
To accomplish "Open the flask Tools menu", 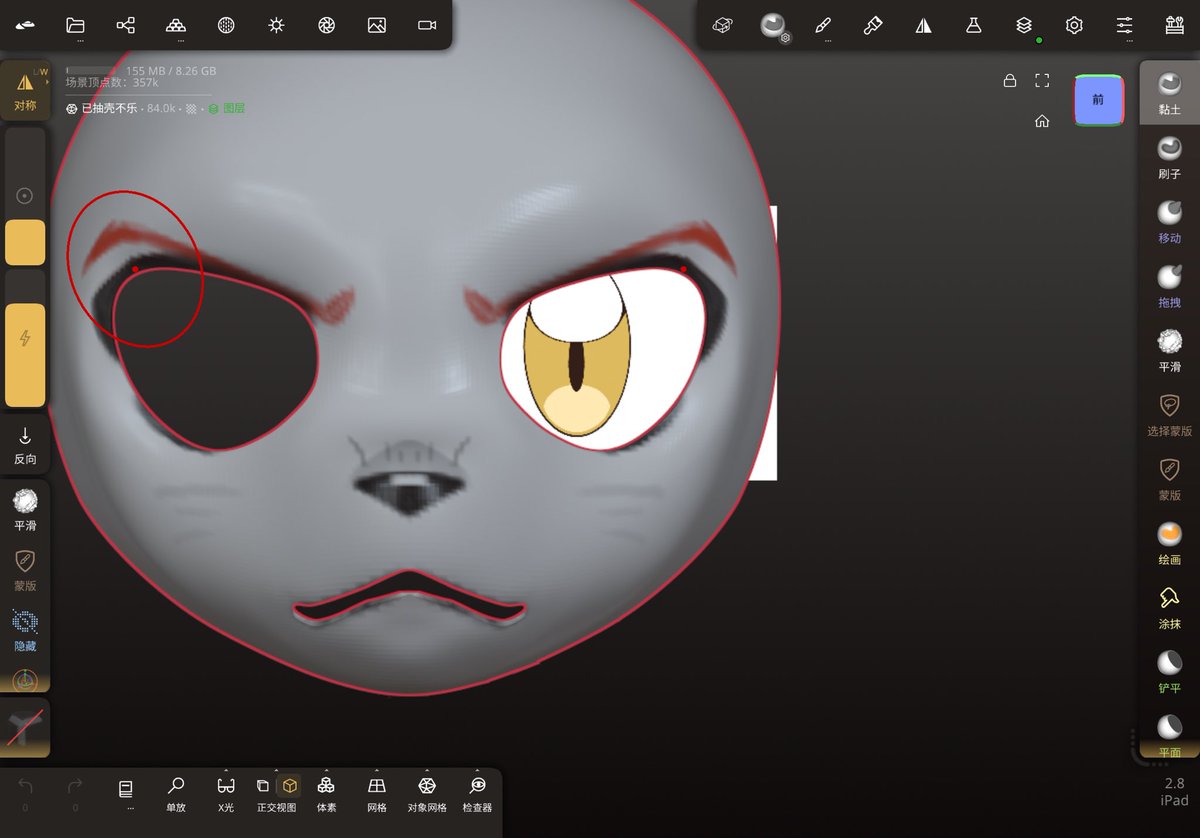I will (973, 25).
